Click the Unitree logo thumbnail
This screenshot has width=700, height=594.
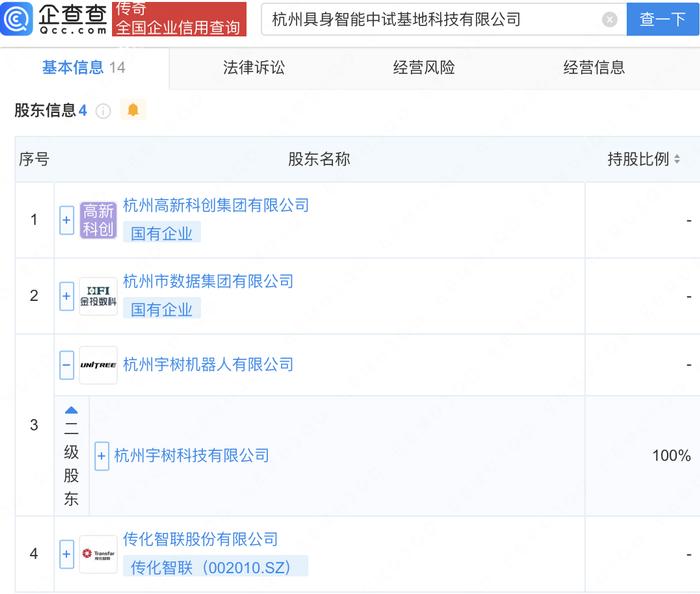pyautogui.click(x=98, y=365)
